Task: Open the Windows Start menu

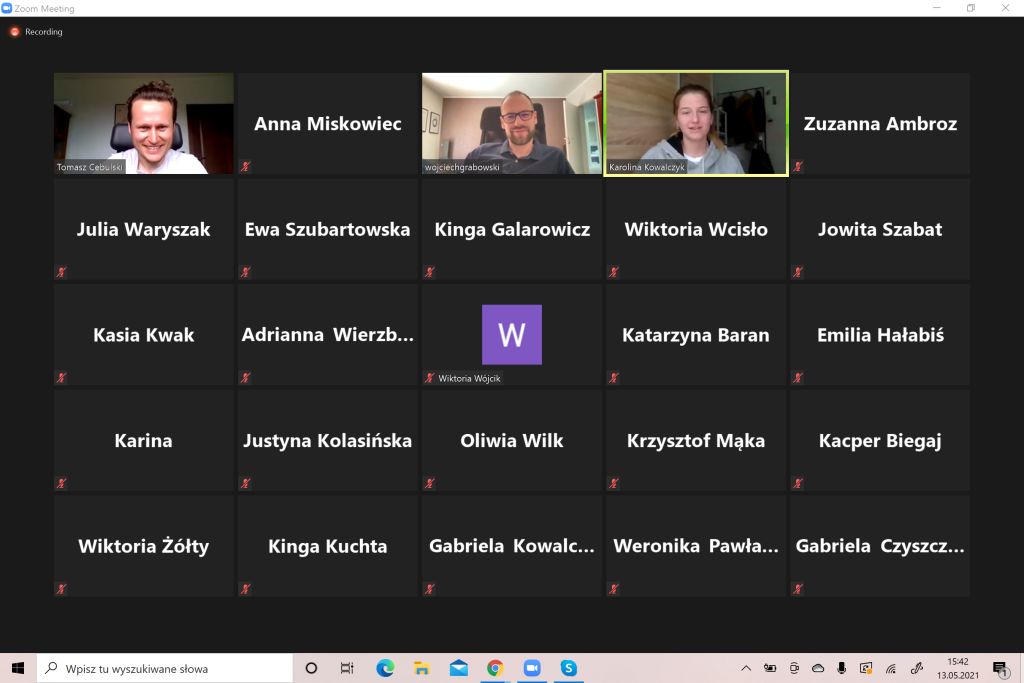Action: tap(17, 668)
